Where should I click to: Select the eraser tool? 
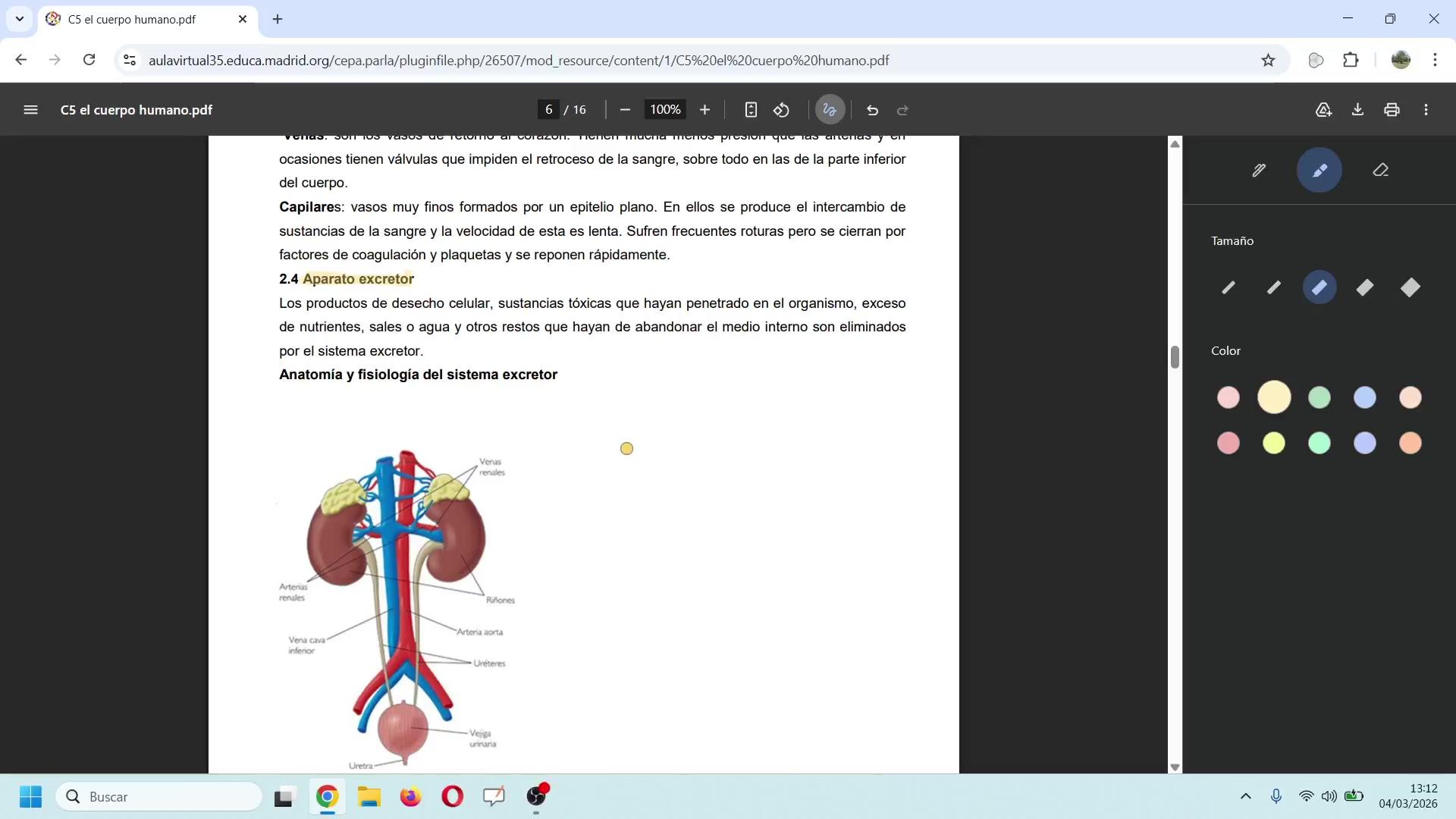click(x=1380, y=170)
